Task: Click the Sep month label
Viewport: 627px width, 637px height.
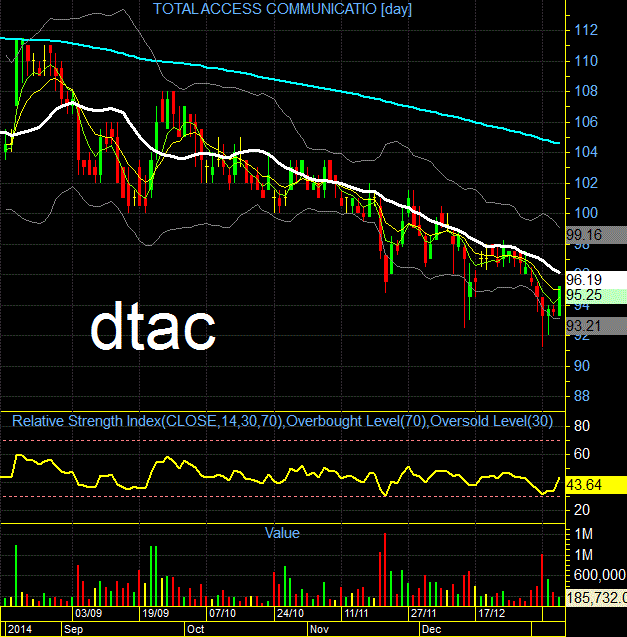Action: click(74, 629)
